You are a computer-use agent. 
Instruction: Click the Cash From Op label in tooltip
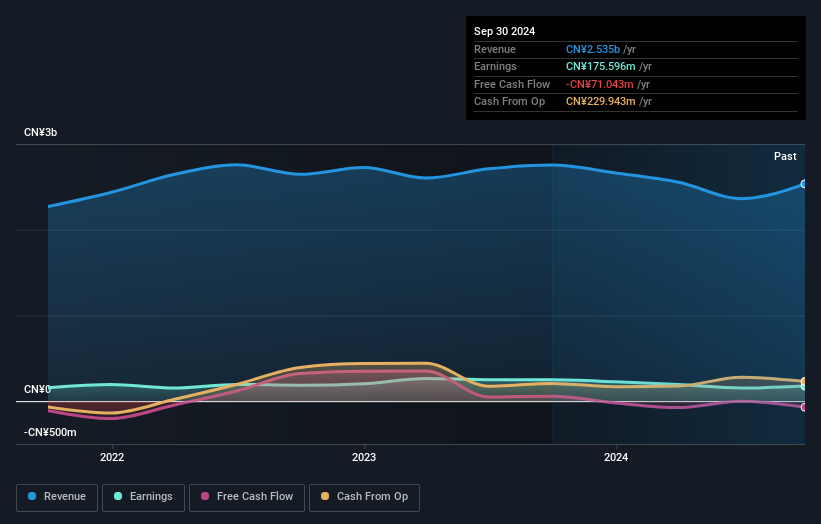pyautogui.click(x=509, y=102)
